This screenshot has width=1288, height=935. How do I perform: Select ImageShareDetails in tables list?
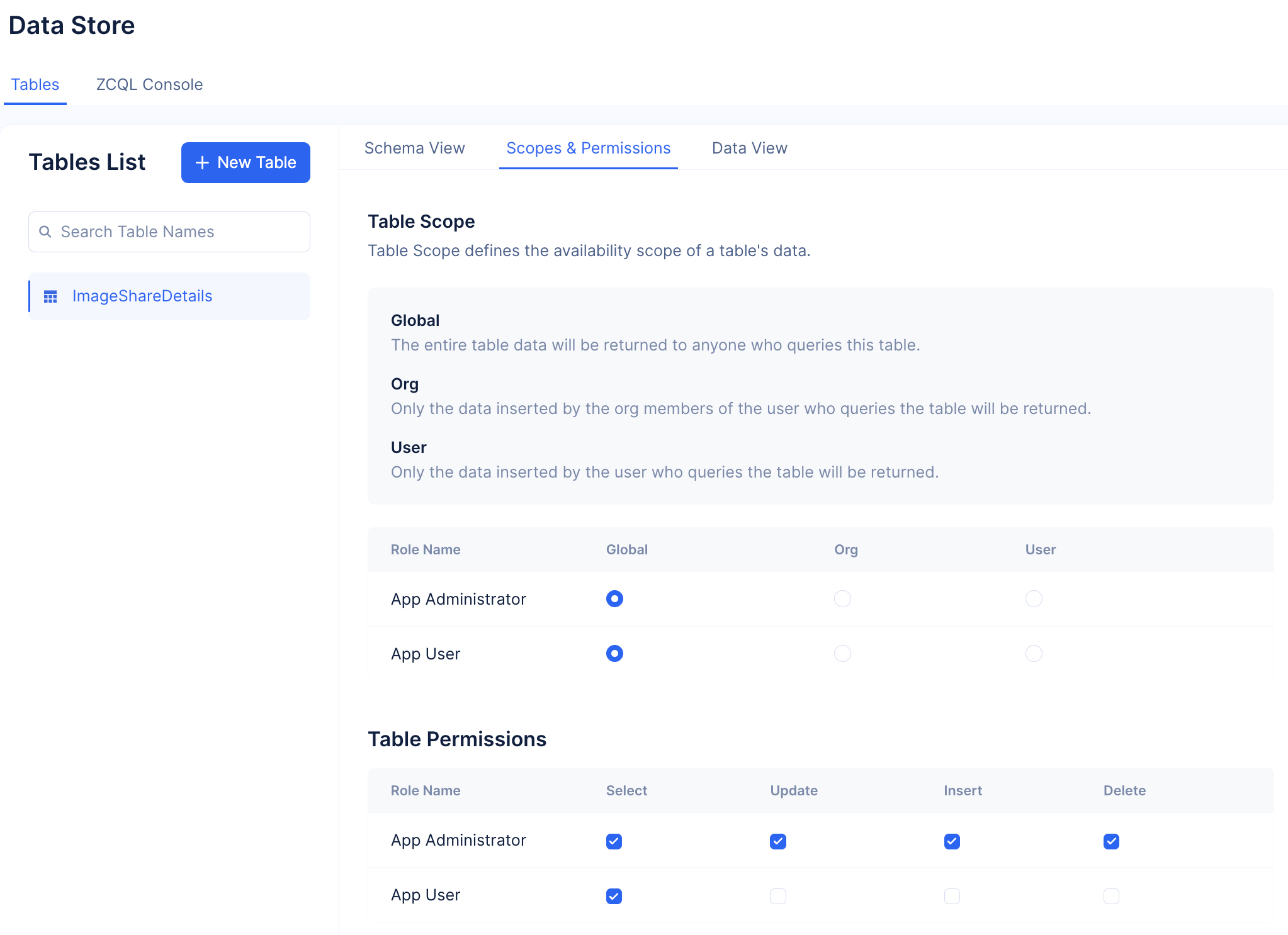pyautogui.click(x=142, y=296)
